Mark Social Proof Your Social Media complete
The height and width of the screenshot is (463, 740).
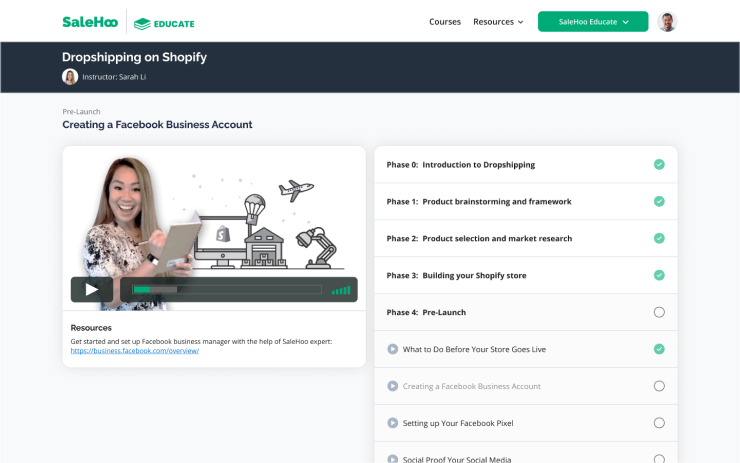tap(659, 459)
